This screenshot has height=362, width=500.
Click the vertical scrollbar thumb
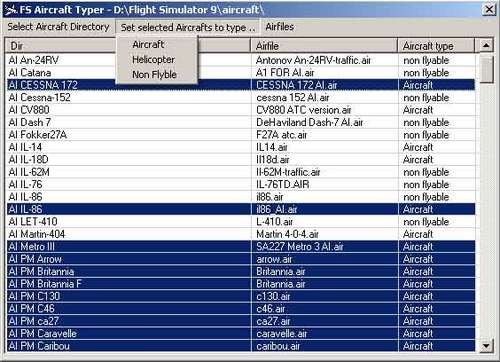[x=486, y=69]
